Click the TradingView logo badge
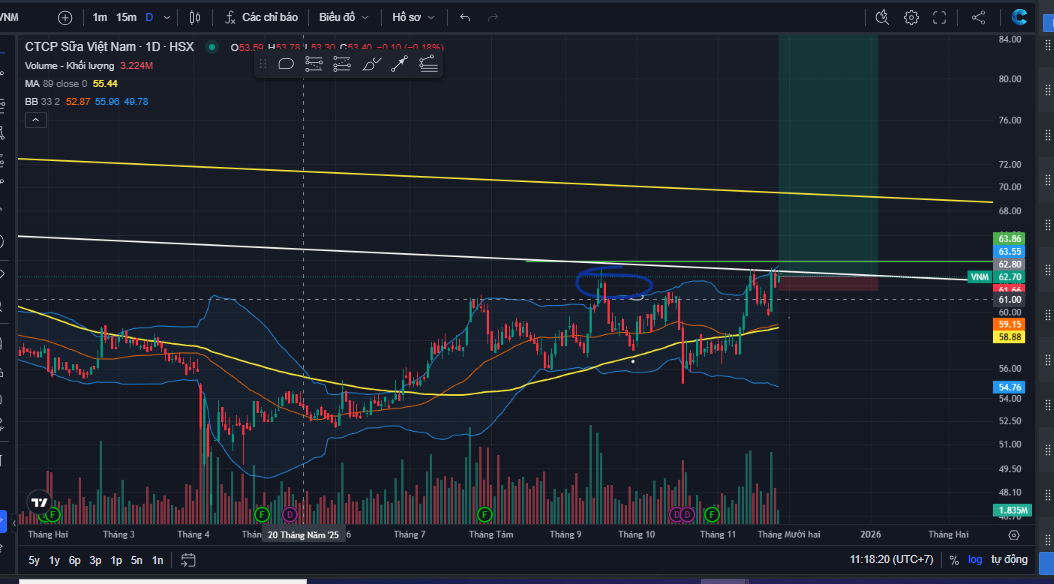This screenshot has height=584, width=1054. tap(39, 502)
